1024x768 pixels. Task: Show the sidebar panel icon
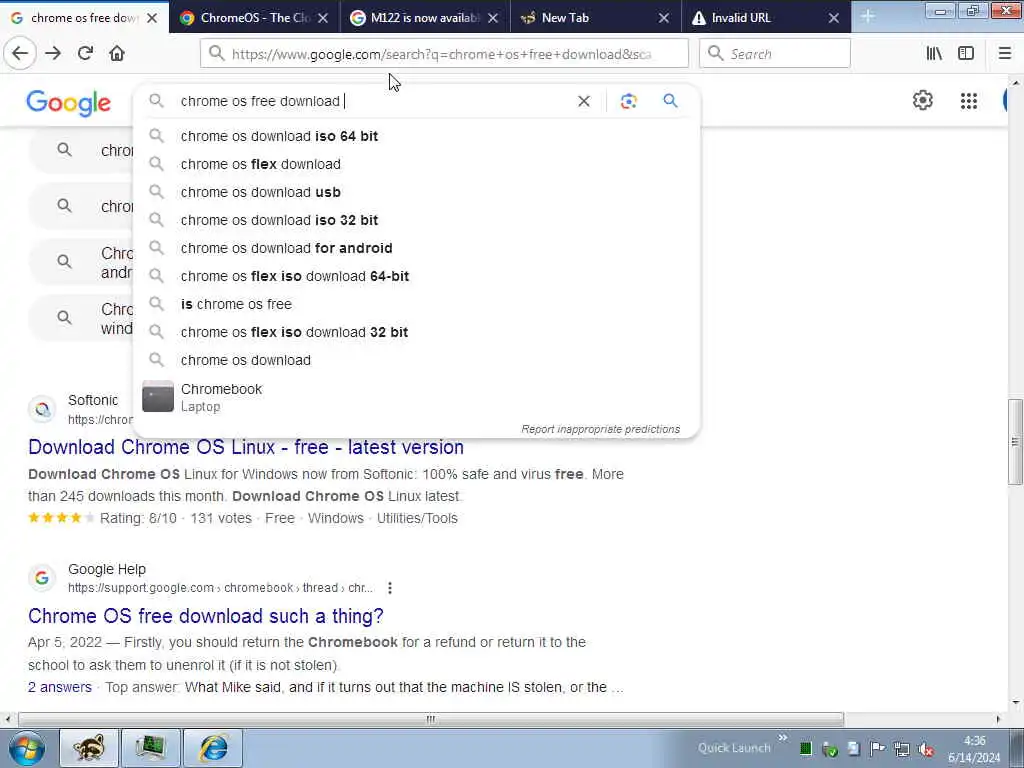966,54
